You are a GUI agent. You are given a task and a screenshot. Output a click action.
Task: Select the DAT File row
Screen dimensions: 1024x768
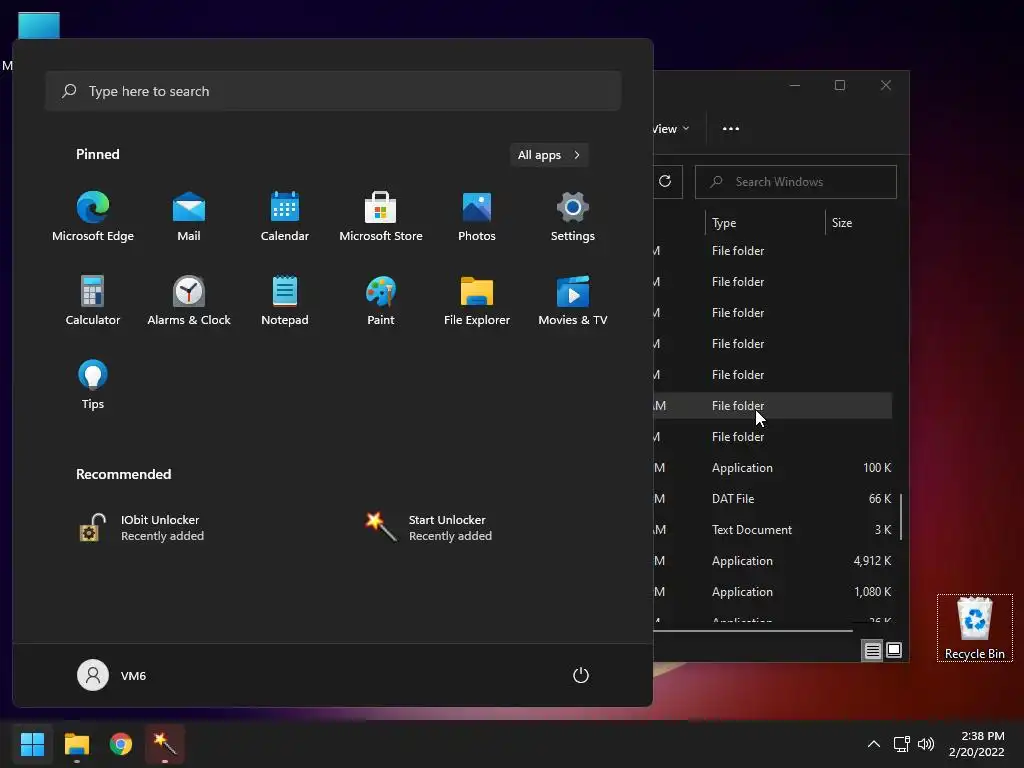click(773, 499)
